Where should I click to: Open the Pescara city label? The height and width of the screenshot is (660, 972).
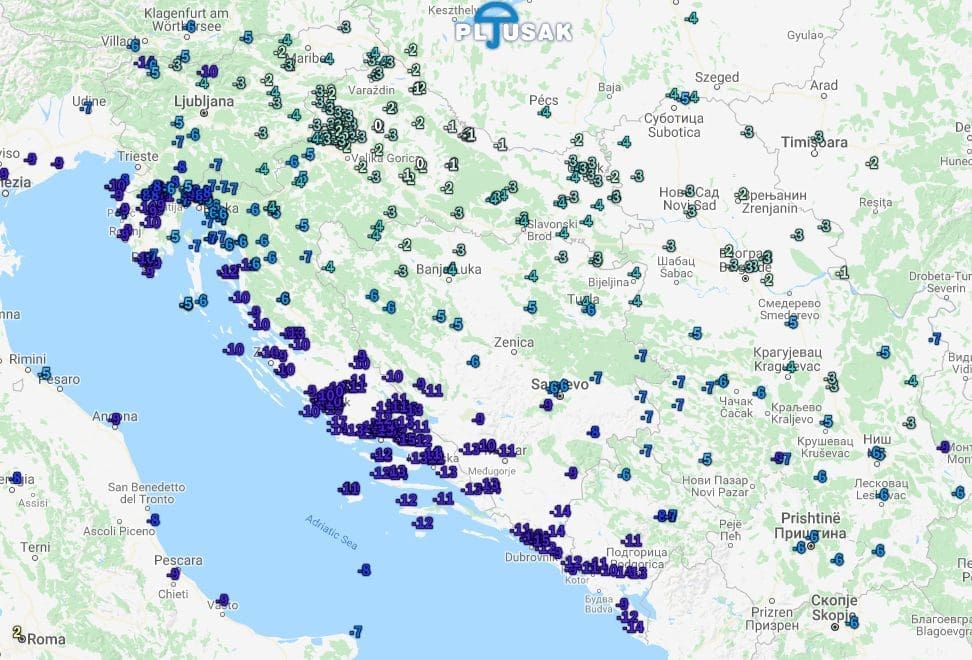tap(178, 560)
